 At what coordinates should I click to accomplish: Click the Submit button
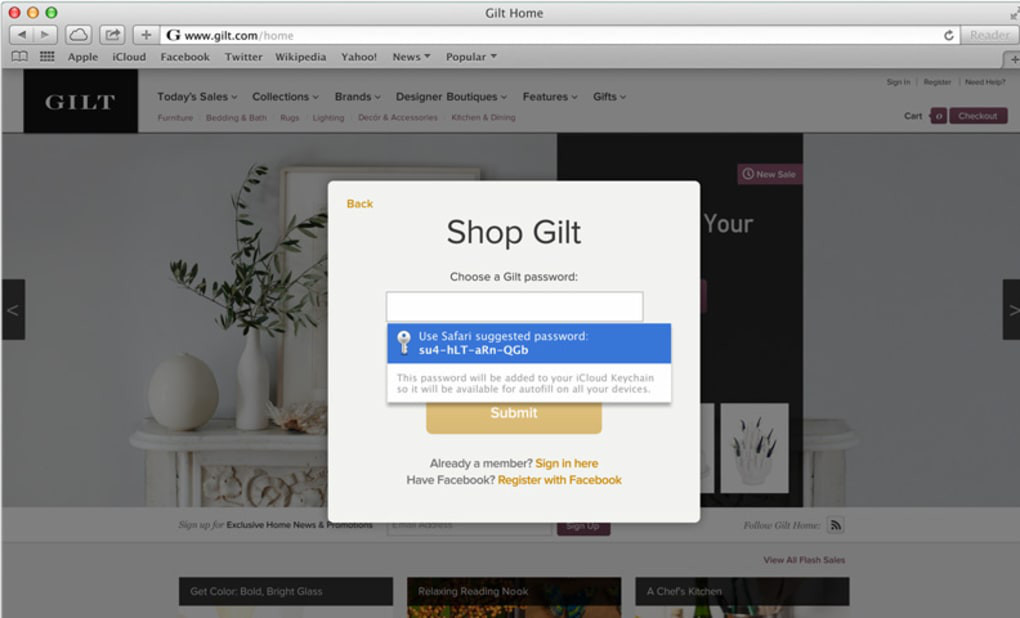(514, 416)
